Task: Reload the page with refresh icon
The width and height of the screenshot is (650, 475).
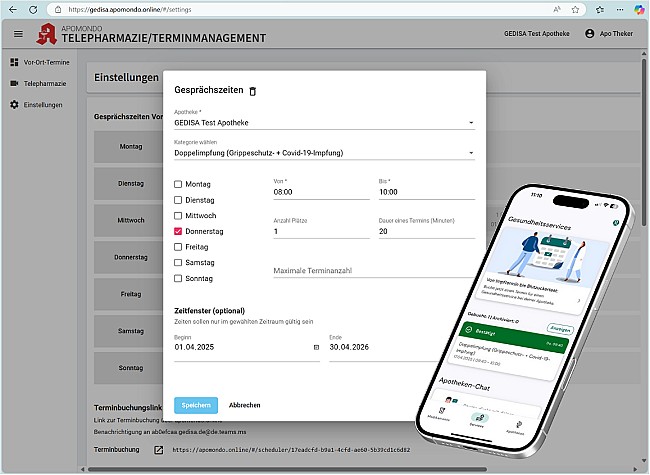Action: tap(33, 9)
